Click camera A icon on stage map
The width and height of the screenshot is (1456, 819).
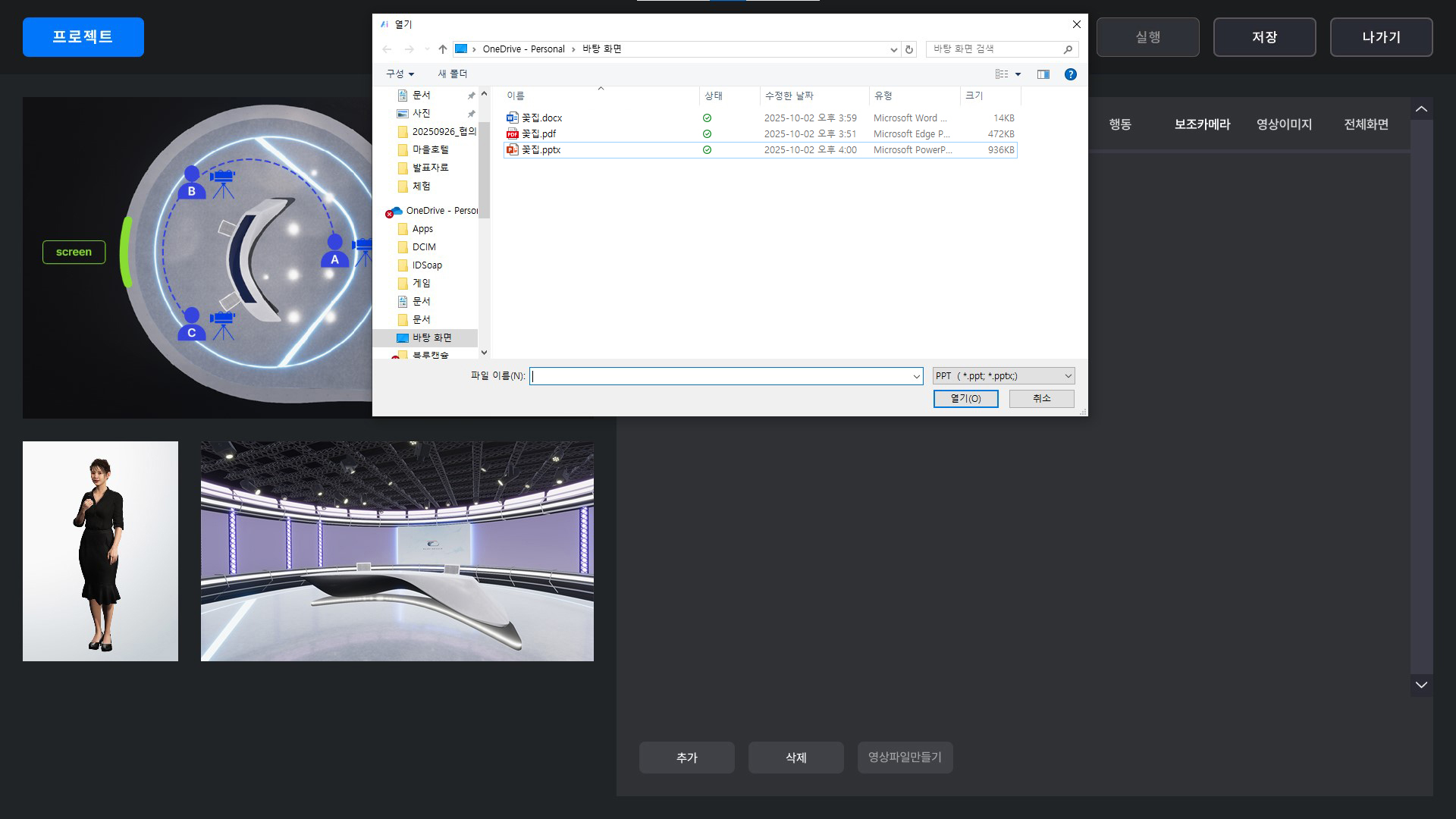[363, 250]
